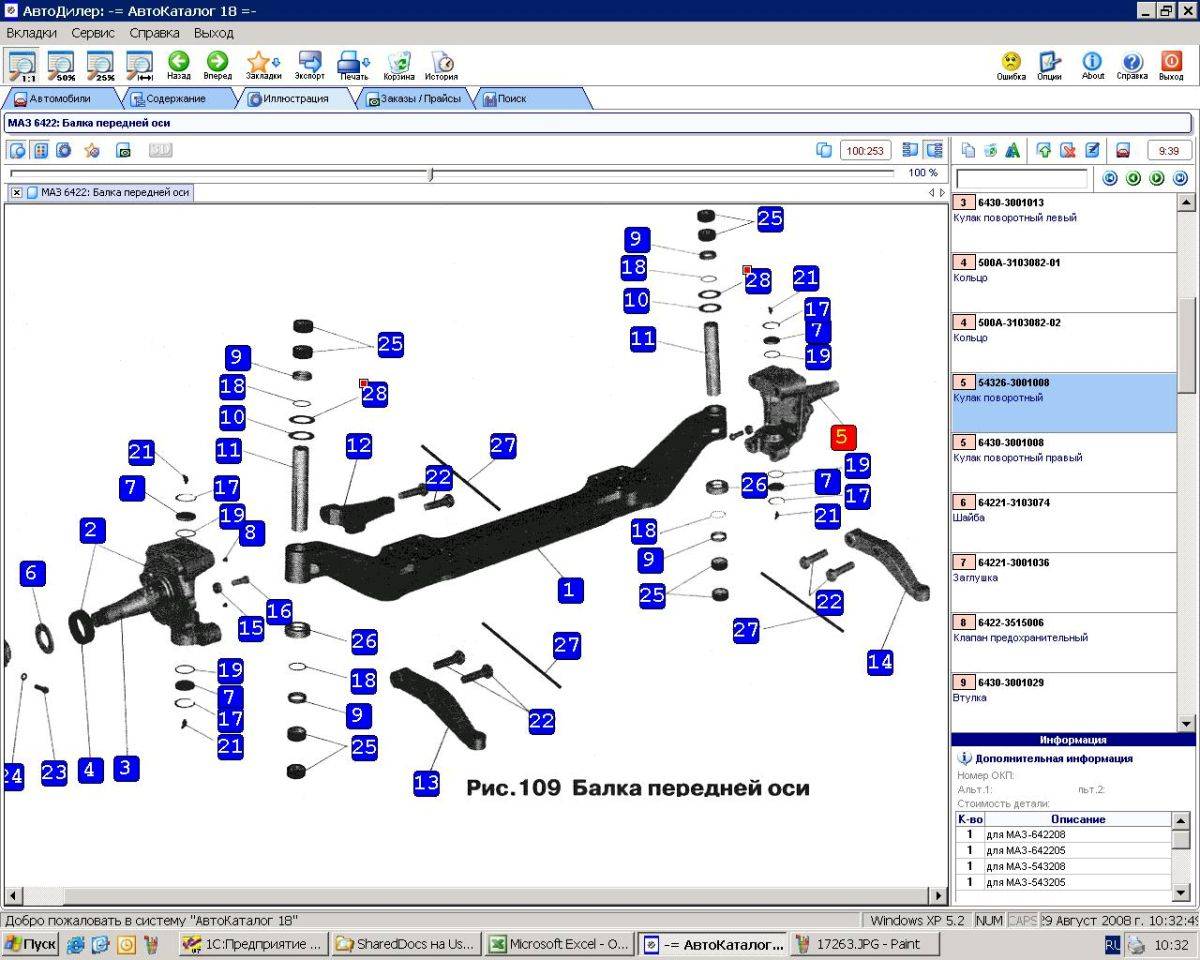This screenshot has width=1200, height=960.
Task: Open the История history icon
Action: click(x=441, y=65)
